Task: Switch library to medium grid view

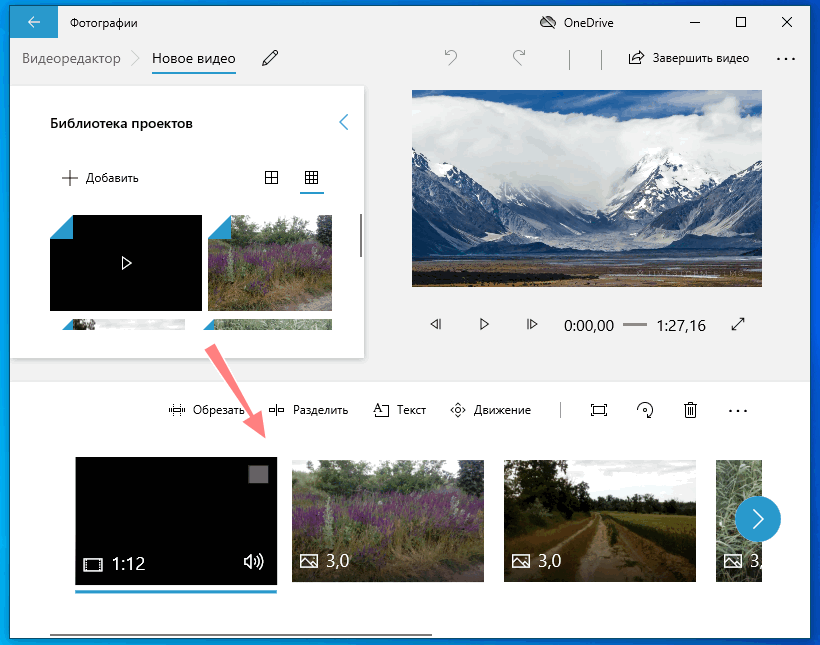Action: (271, 178)
